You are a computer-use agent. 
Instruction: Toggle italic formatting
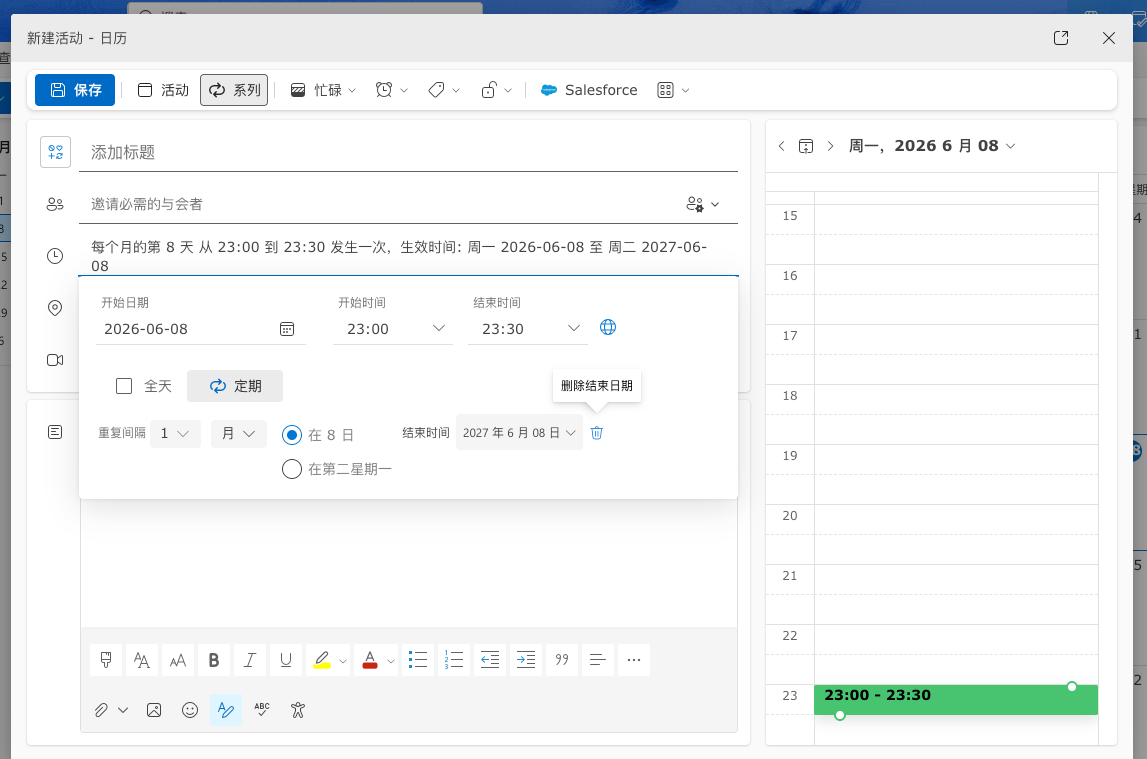click(x=249, y=660)
